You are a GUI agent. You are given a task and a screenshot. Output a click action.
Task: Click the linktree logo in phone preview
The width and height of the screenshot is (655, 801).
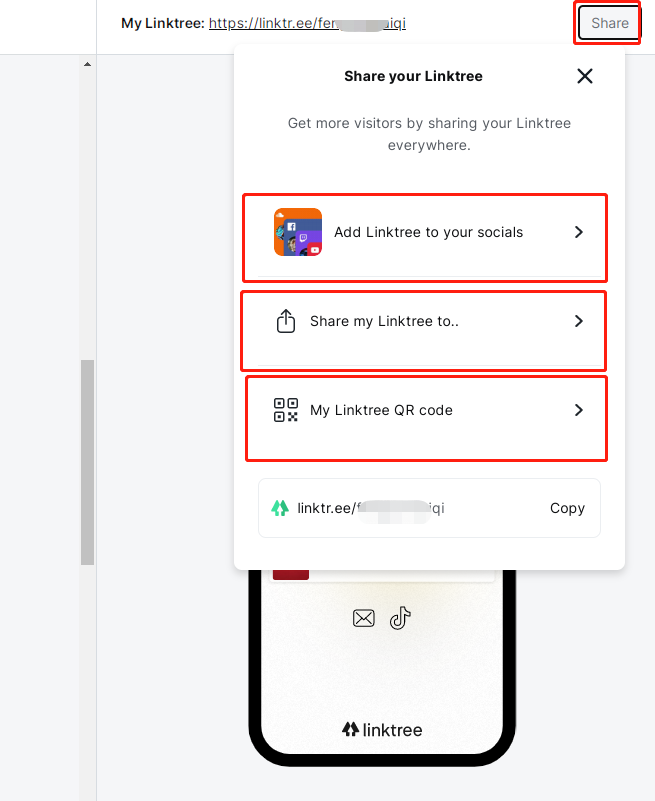(x=382, y=730)
